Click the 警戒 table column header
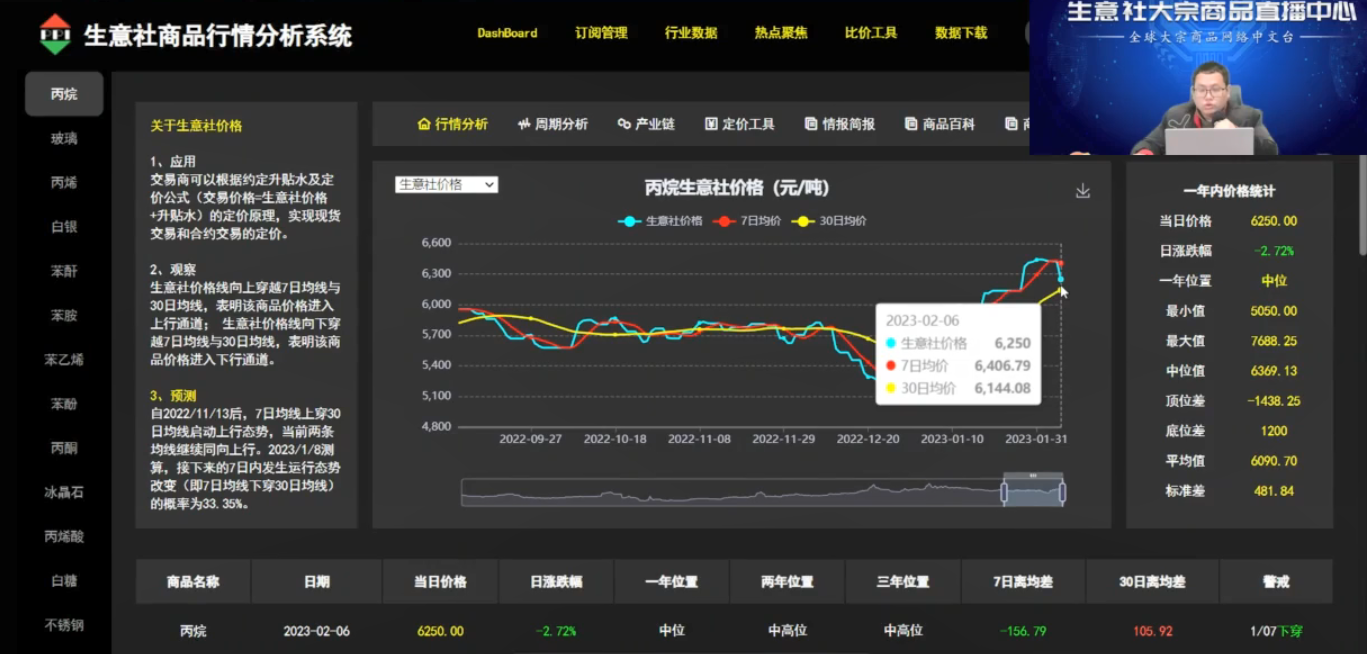 [x=1276, y=582]
